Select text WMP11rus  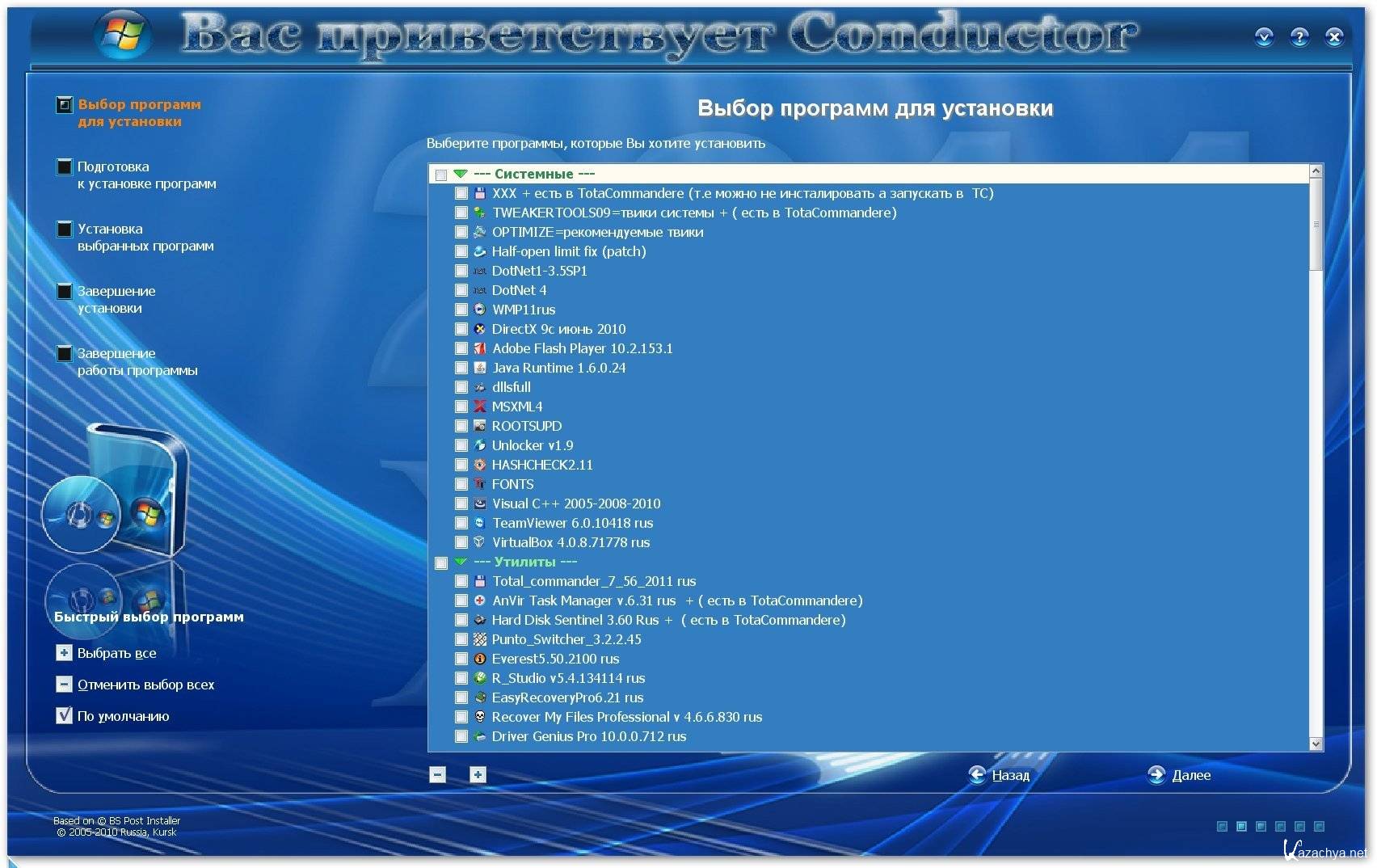(x=524, y=310)
